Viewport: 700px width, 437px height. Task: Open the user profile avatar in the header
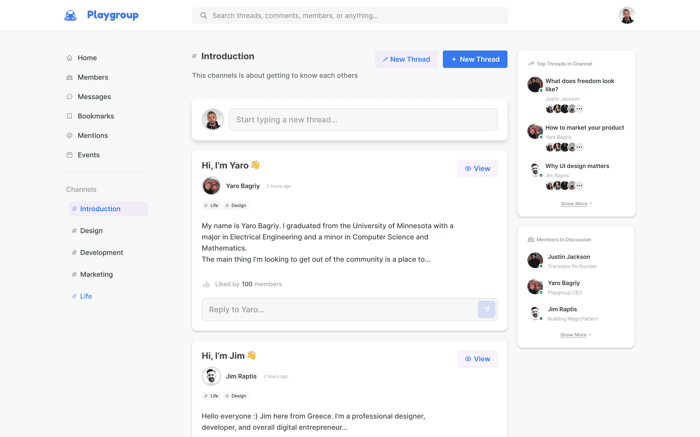[x=627, y=16]
